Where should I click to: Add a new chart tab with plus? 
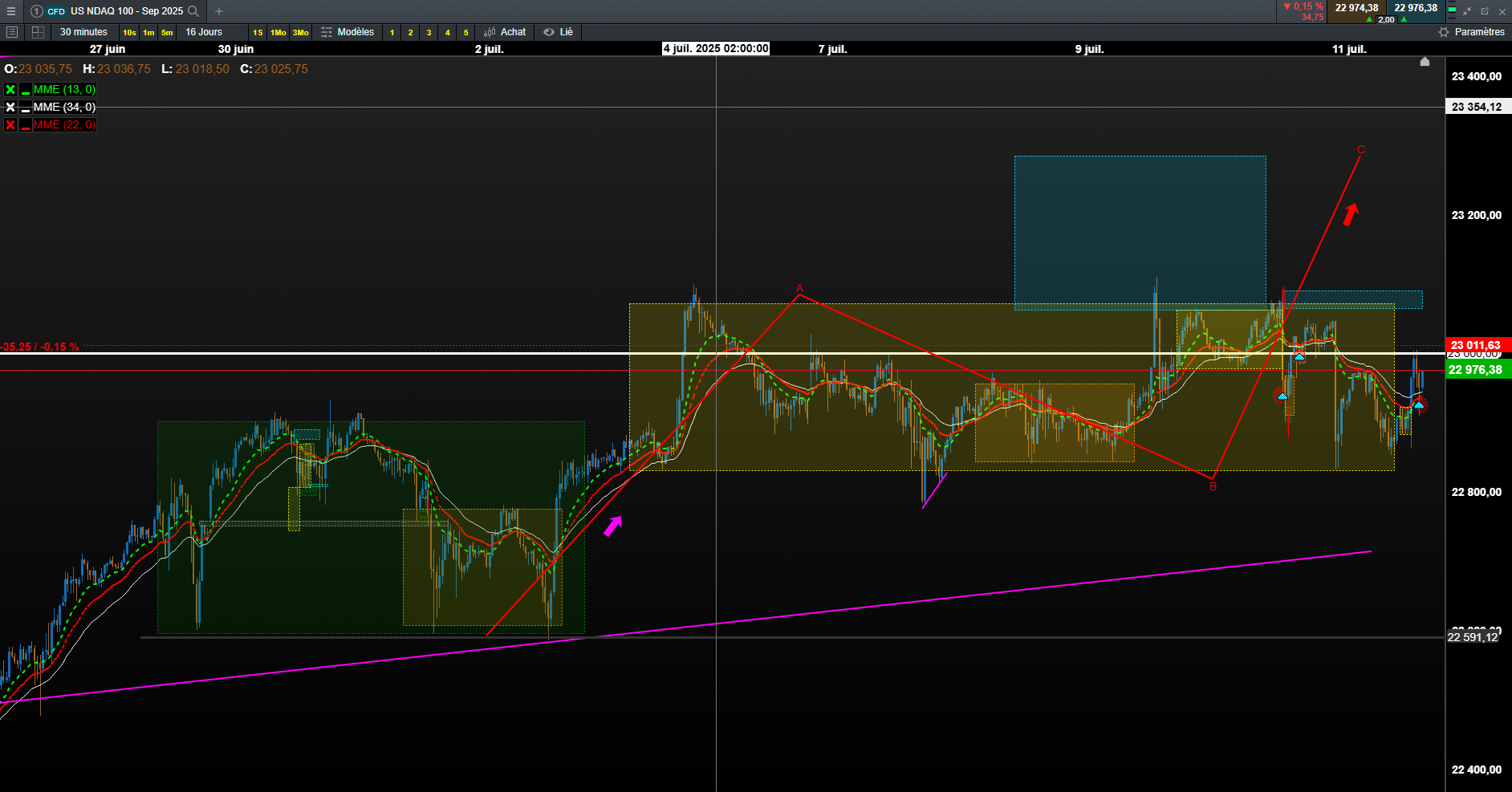coord(219,11)
